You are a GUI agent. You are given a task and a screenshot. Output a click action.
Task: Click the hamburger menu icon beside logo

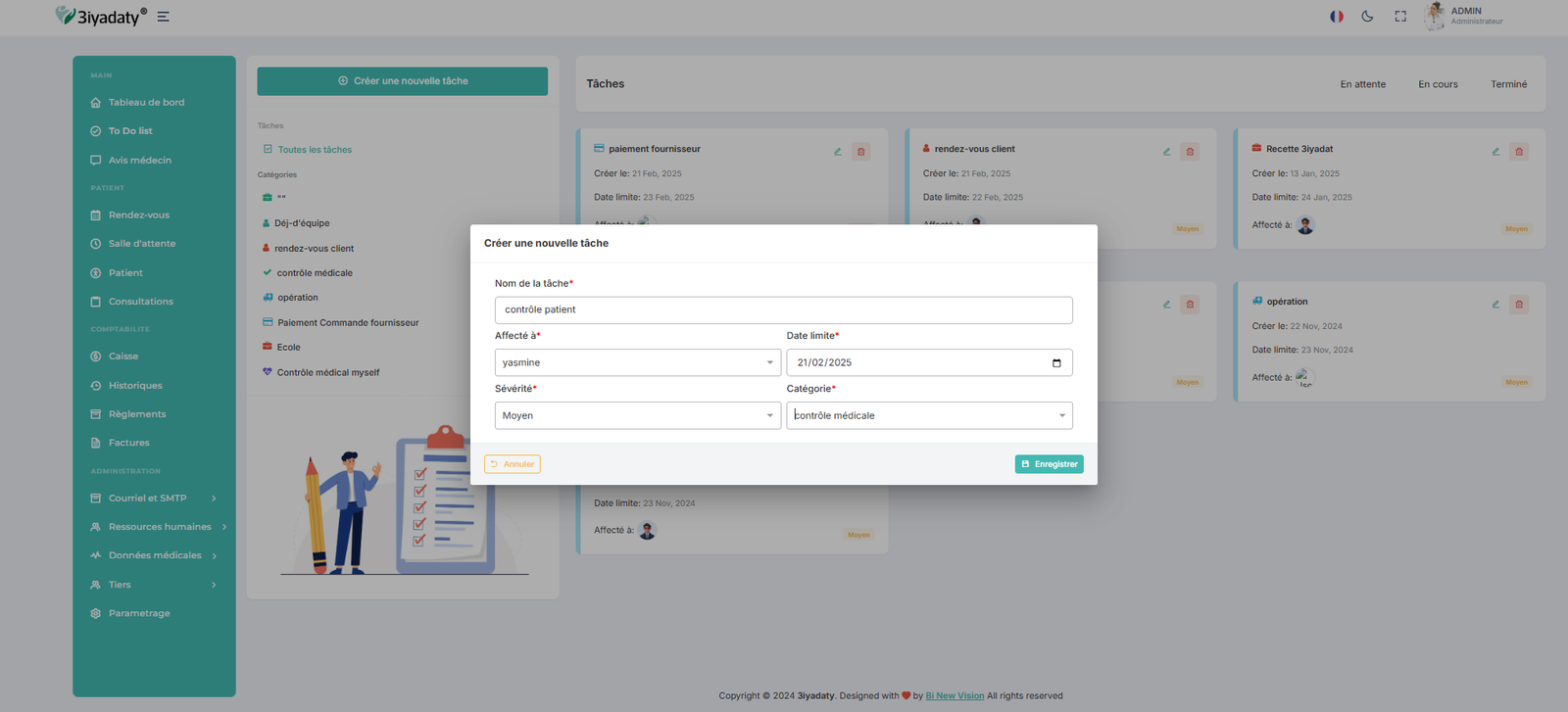(x=164, y=17)
